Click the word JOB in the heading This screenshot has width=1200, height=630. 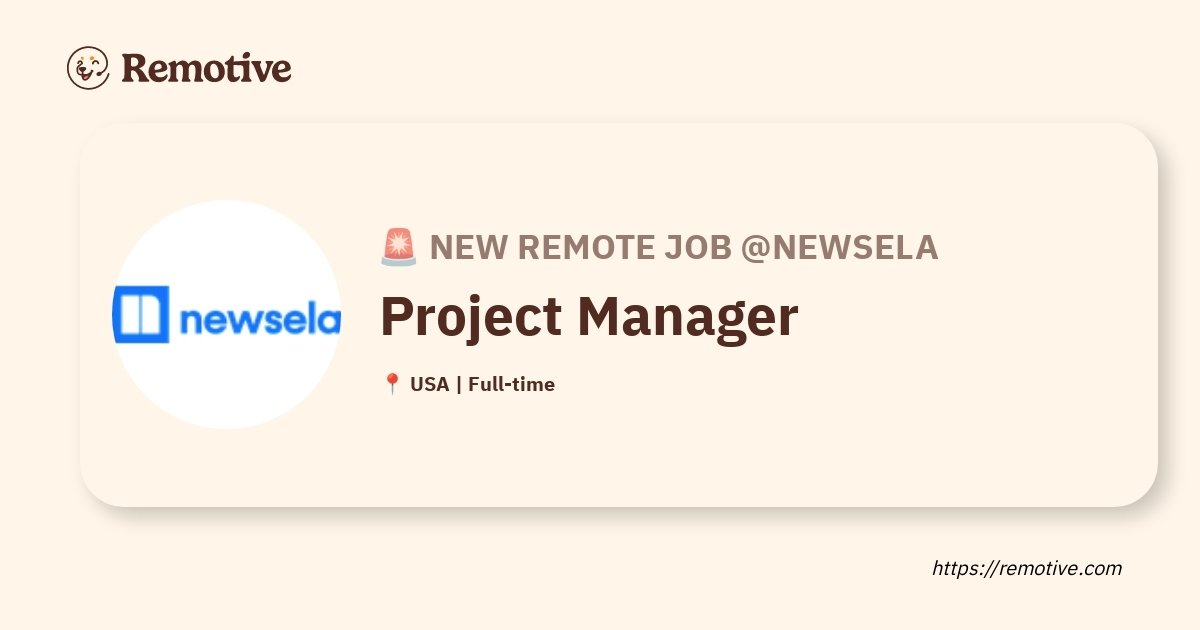(697, 247)
